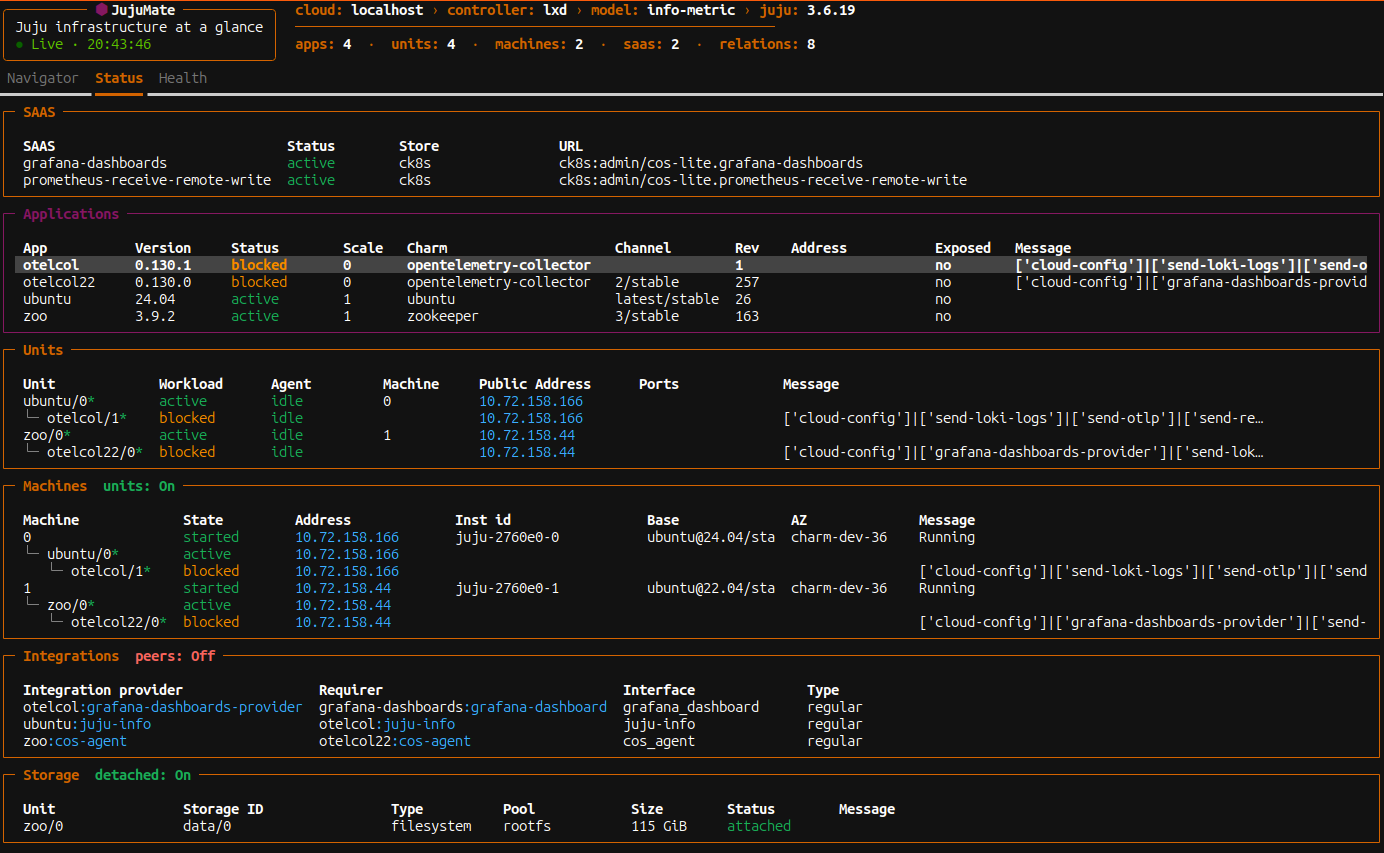Open the Health tab
Image resolution: width=1384 pixels, height=853 pixels.
coord(183,78)
